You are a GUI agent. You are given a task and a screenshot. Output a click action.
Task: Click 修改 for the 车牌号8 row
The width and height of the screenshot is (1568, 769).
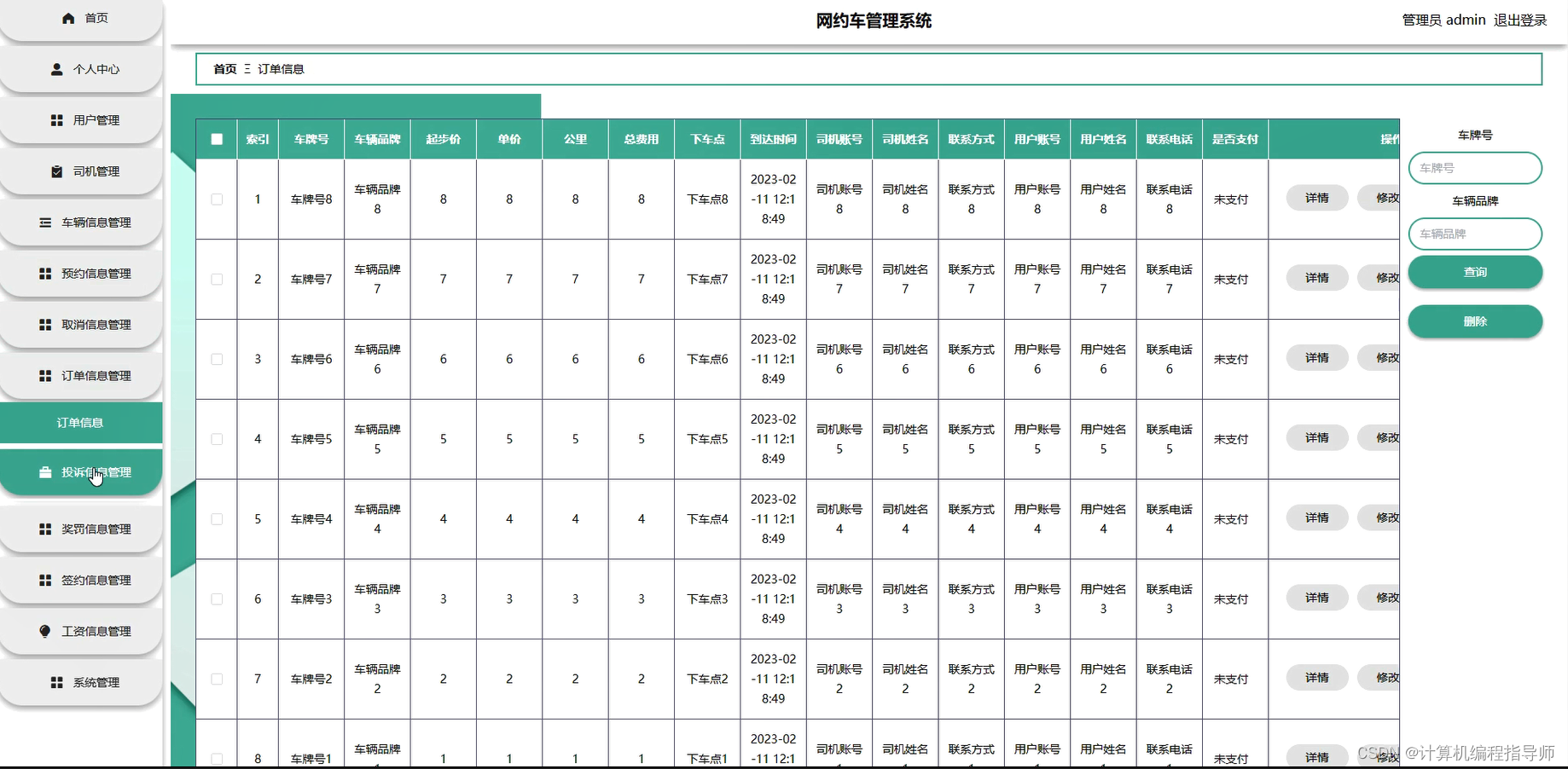(1379, 198)
